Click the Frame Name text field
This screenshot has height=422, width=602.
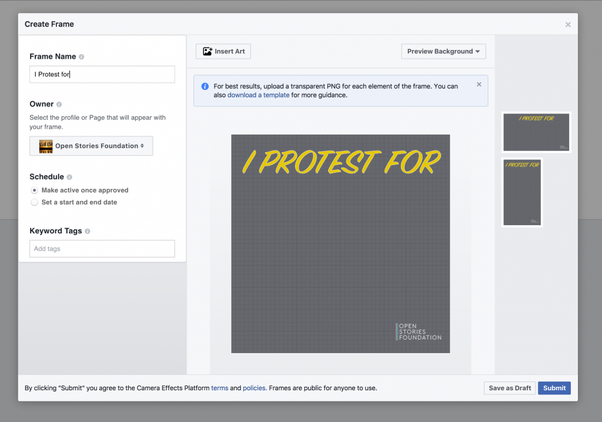(102, 74)
